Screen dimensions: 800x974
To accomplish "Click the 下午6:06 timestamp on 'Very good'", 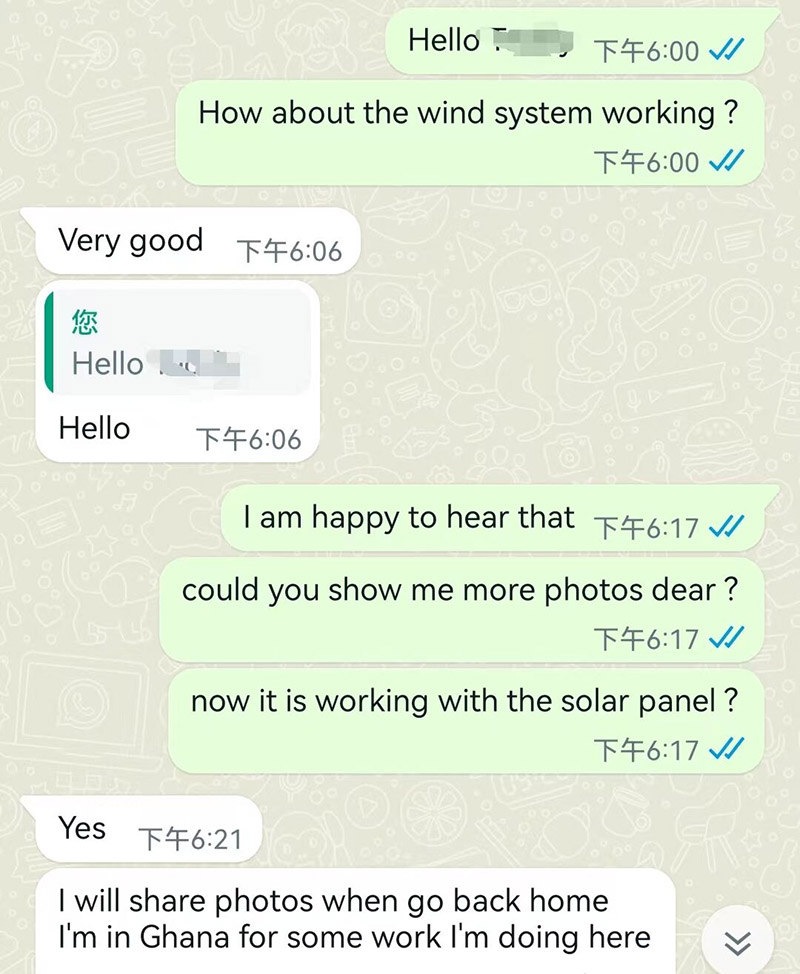I will (x=289, y=252).
